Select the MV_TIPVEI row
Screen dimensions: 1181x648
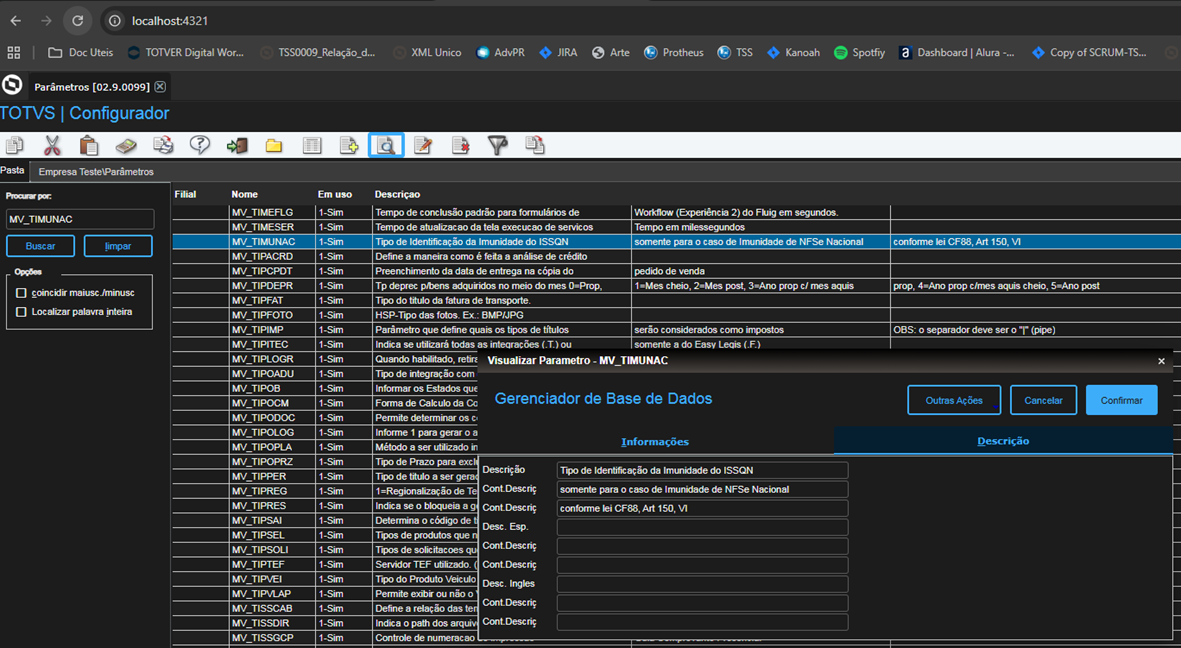point(325,579)
